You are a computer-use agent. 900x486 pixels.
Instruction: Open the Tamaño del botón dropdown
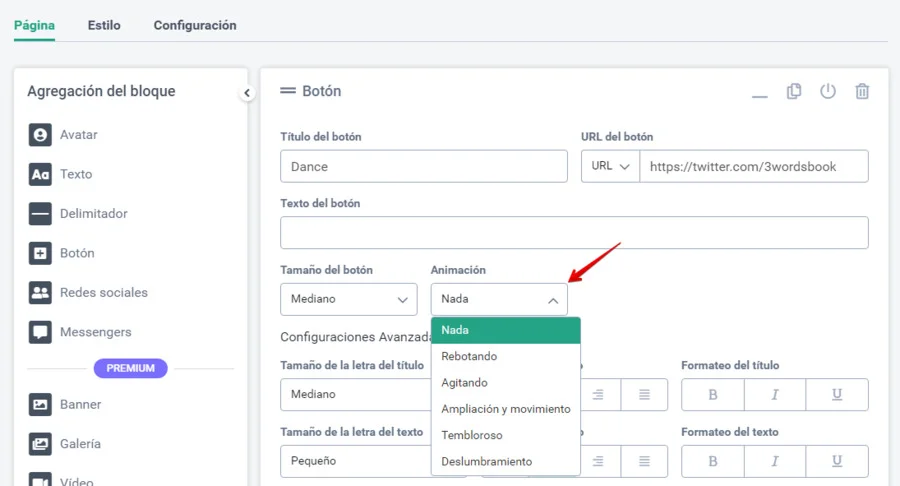pyautogui.click(x=349, y=299)
